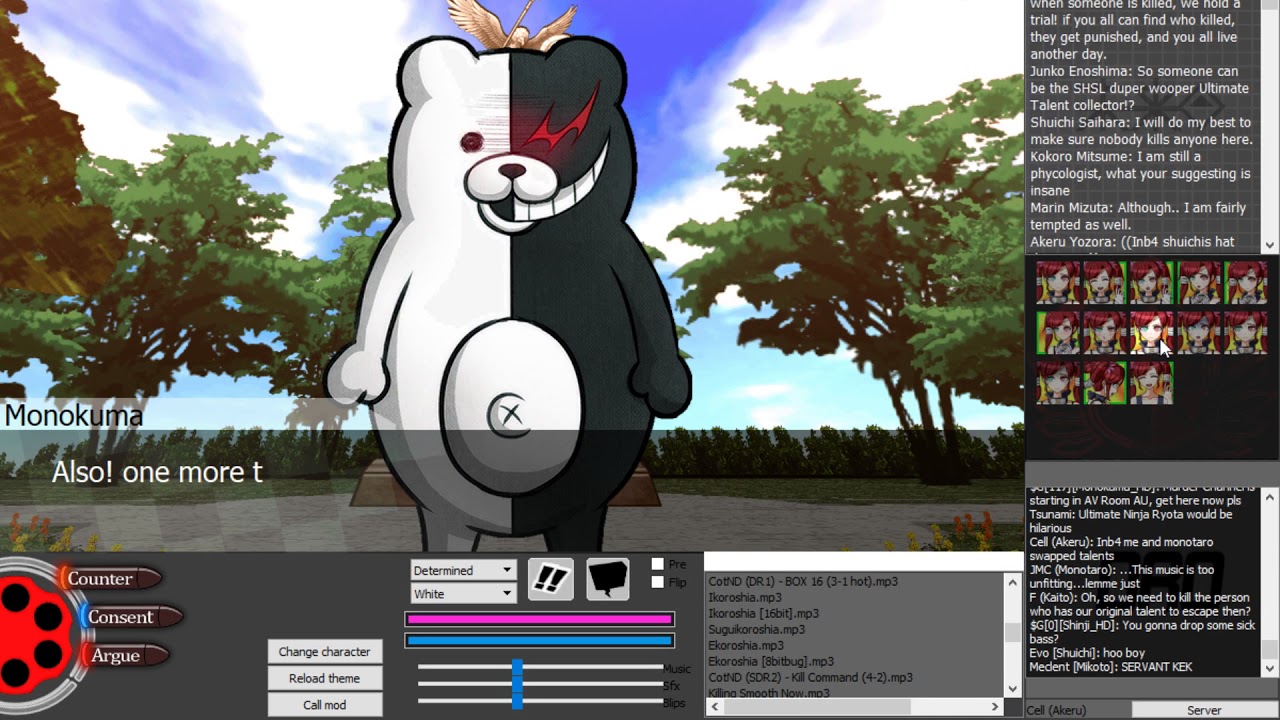The height and width of the screenshot is (720, 1280).
Task: Click the pink health bar
Action: tap(540, 620)
